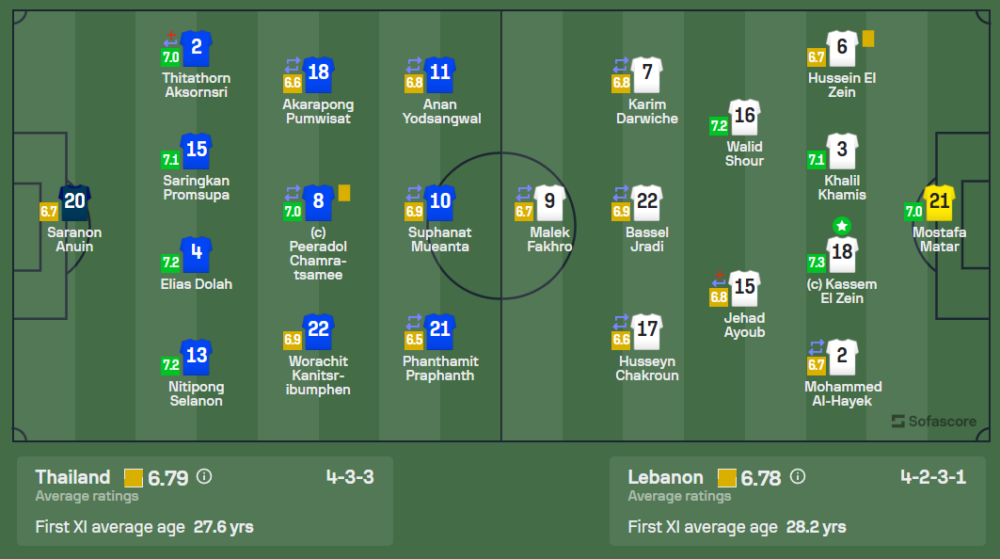Viewport: 1000px width, 559px height.
Task: Click Thailand's yellow average rating square
Action: click(134, 478)
